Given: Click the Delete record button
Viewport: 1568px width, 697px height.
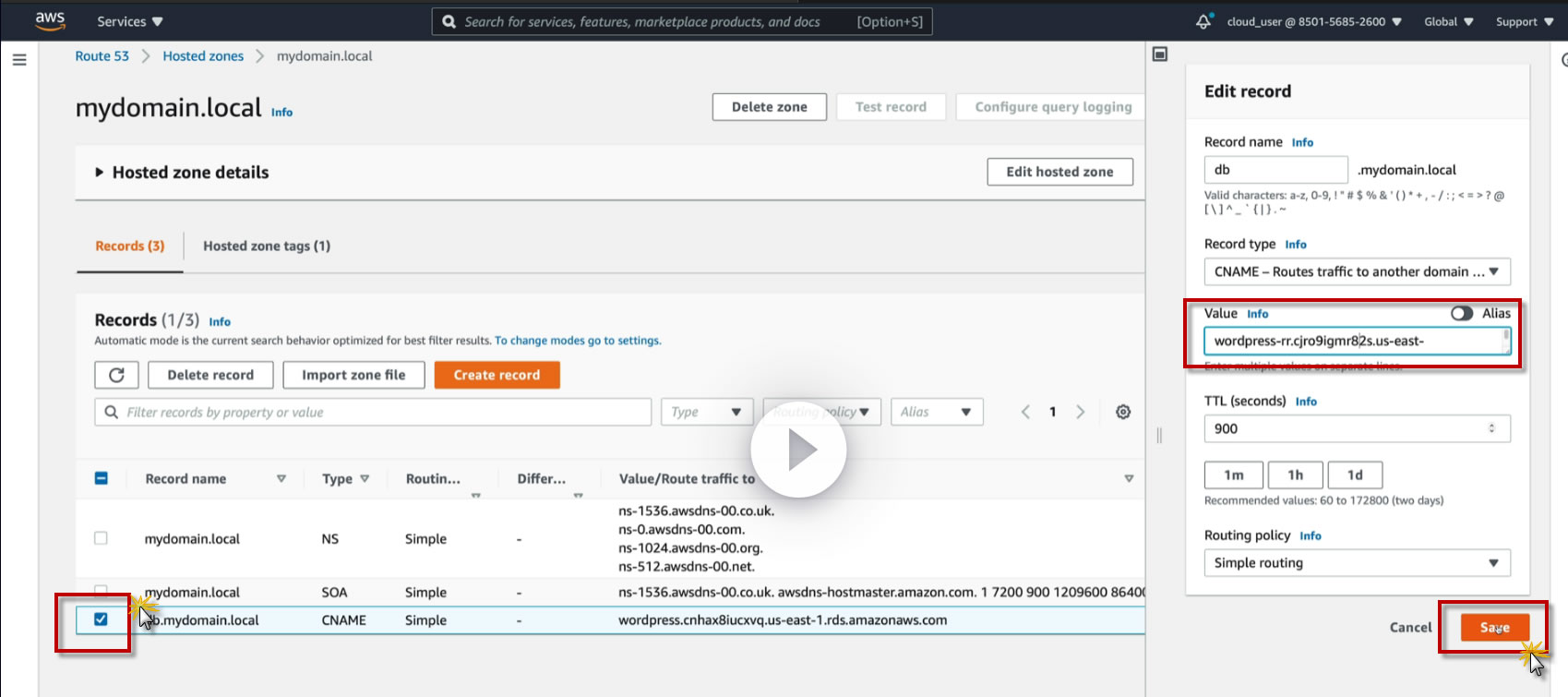Looking at the screenshot, I should [210, 375].
